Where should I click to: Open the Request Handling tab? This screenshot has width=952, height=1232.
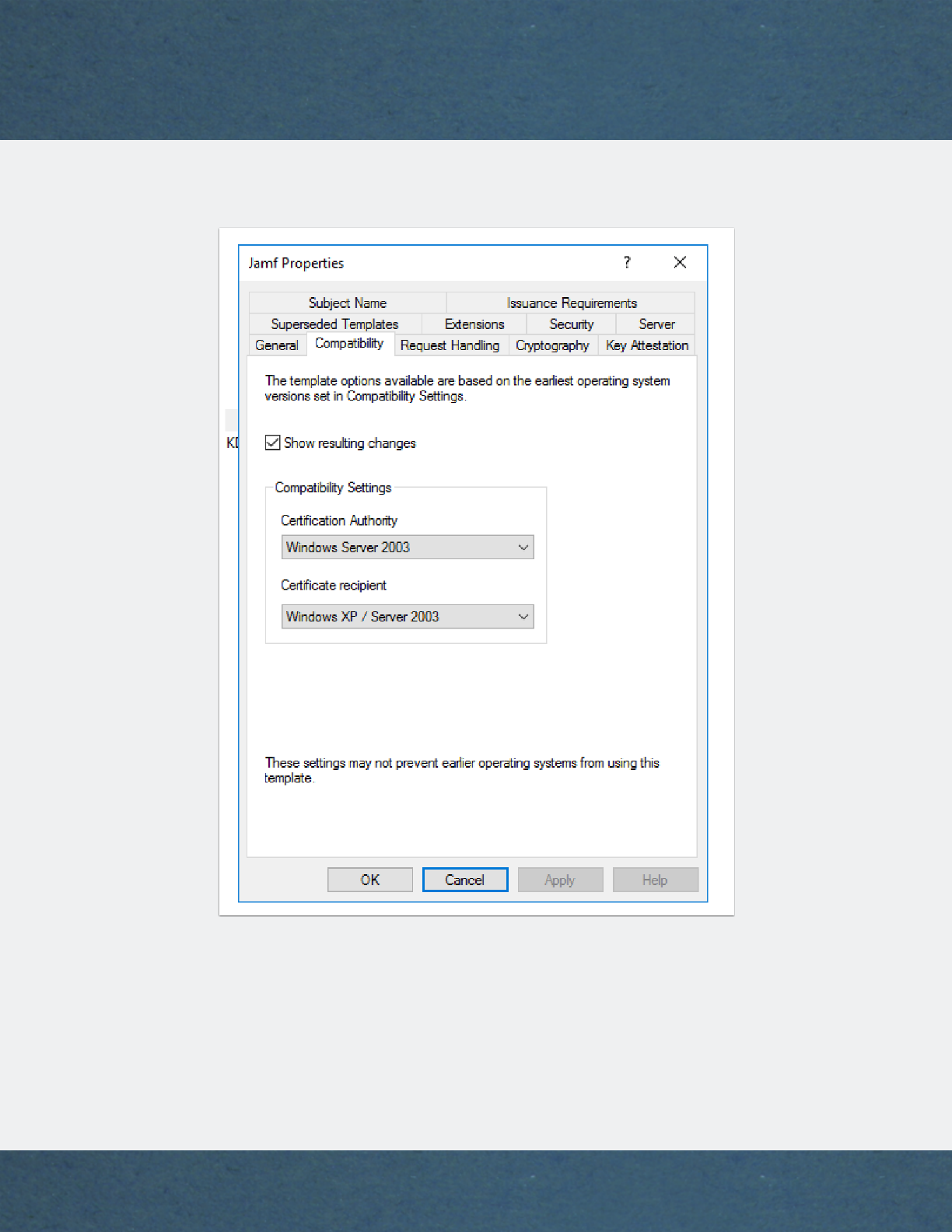pos(450,345)
